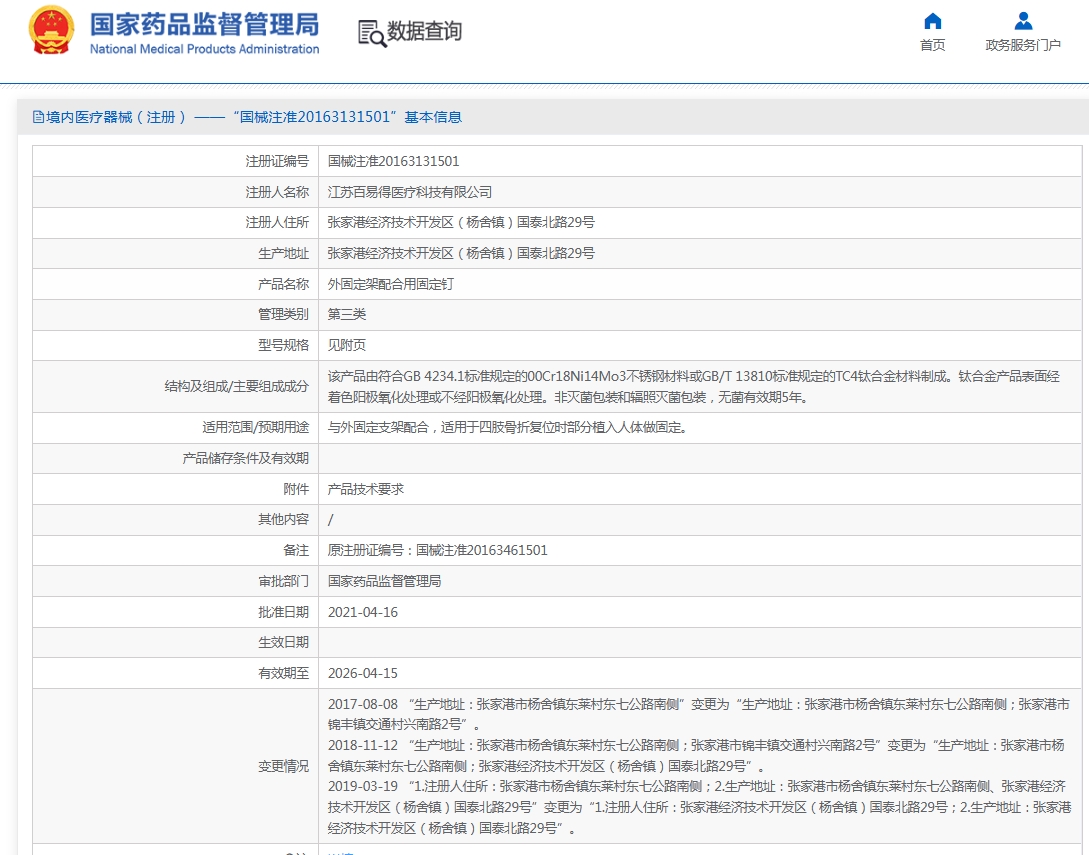Screen dimensions: 1089x855
Task: Click the 变更情况 row label
Action: point(283,766)
